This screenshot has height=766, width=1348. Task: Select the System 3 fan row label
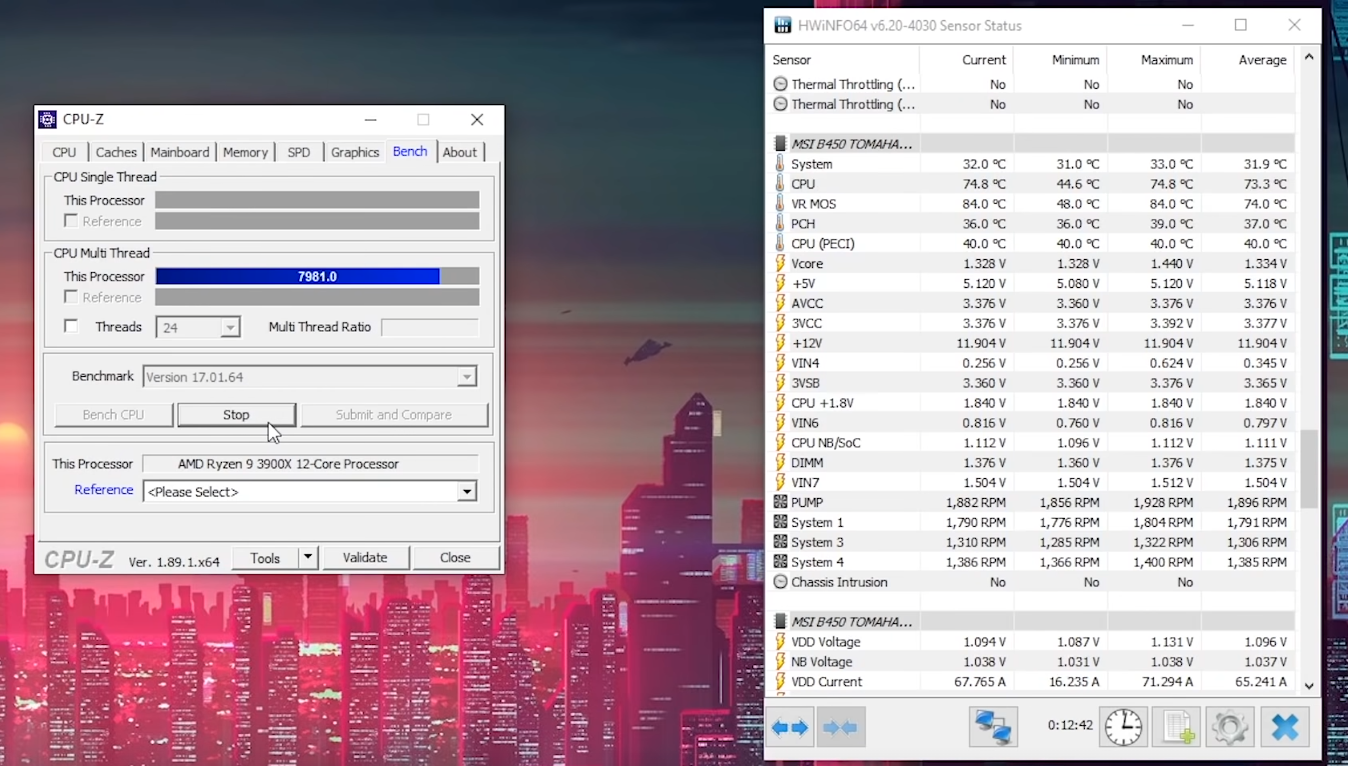[817, 542]
